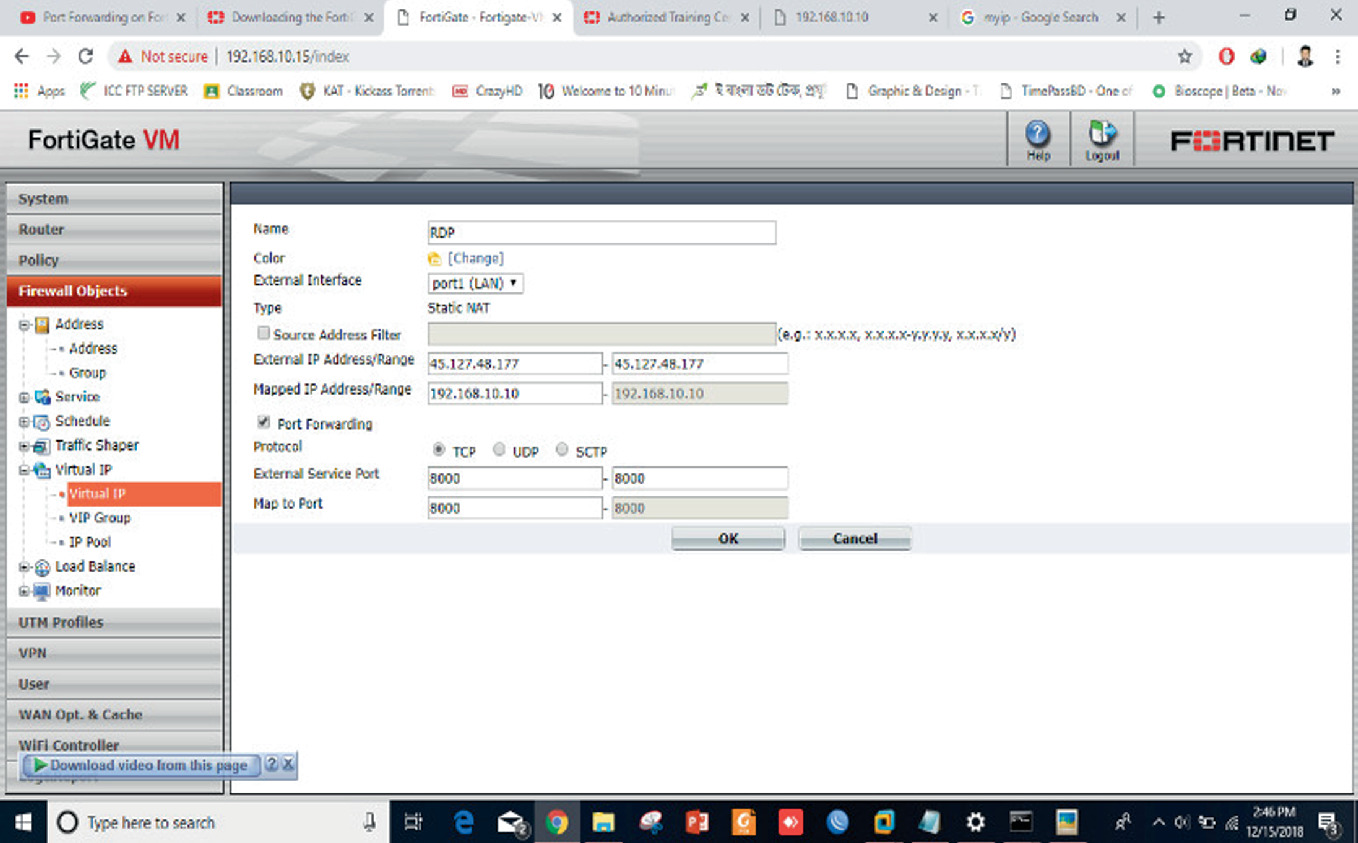Uncheck the Port Forwarding checkbox
The width and height of the screenshot is (1358, 843).
pyautogui.click(x=264, y=422)
